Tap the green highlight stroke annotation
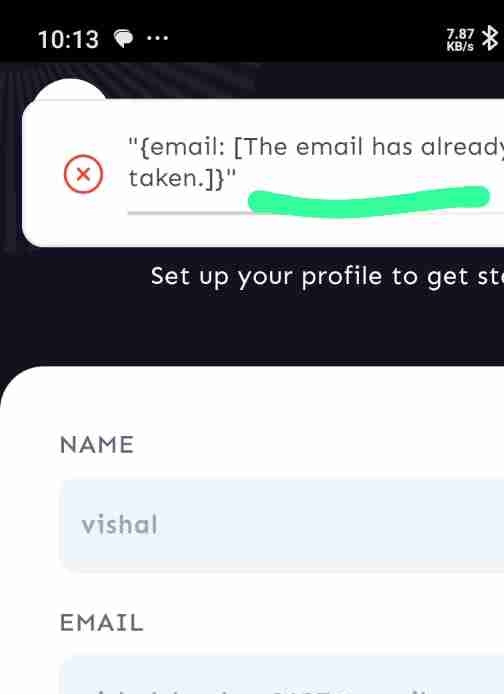This screenshot has height=694, width=504. 369,201
